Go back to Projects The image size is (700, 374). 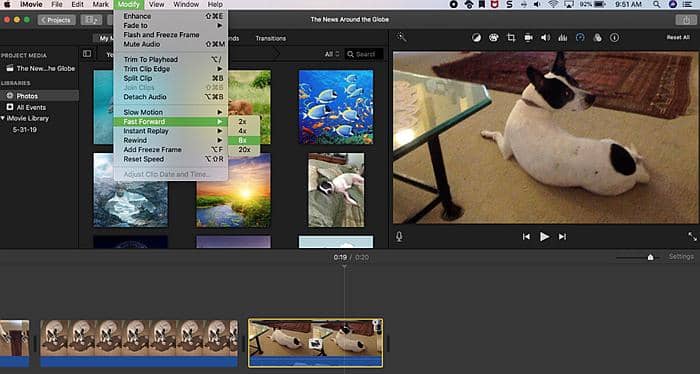pyautogui.click(x=56, y=20)
